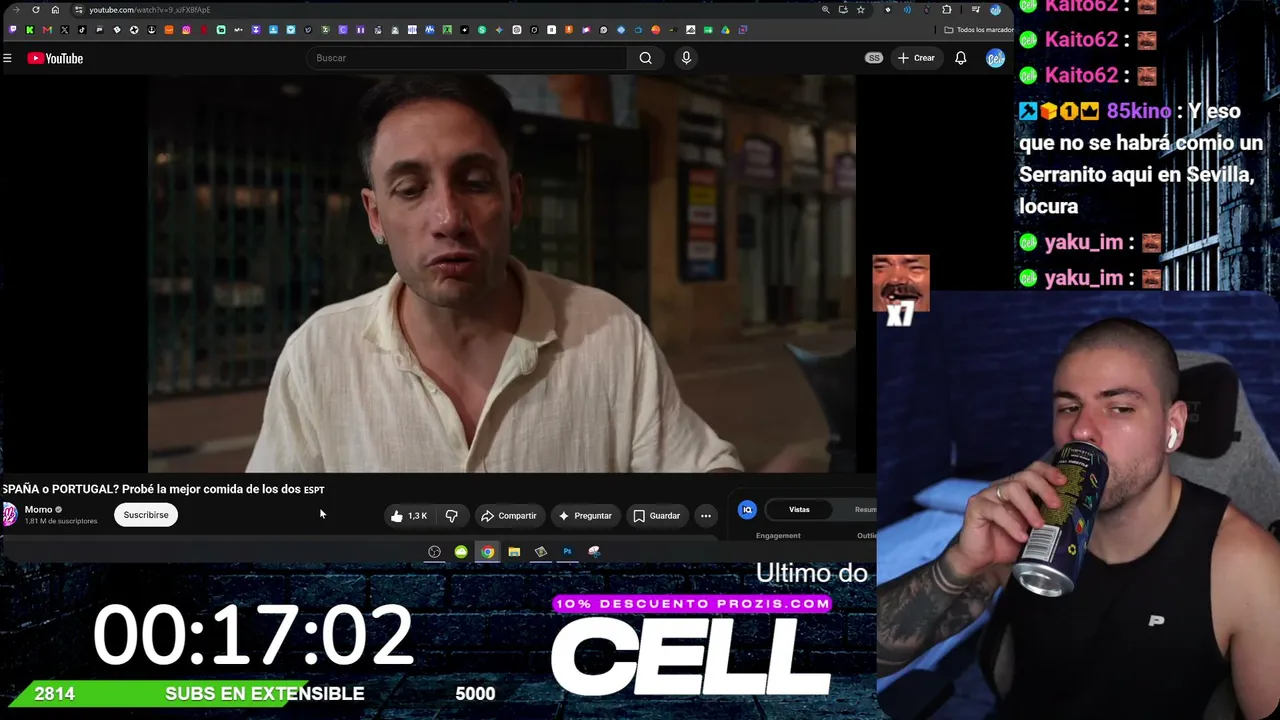The width and height of the screenshot is (1280, 720).
Task: Open the X bookmark in bookmarks bar
Action: pyautogui.click(x=64, y=30)
